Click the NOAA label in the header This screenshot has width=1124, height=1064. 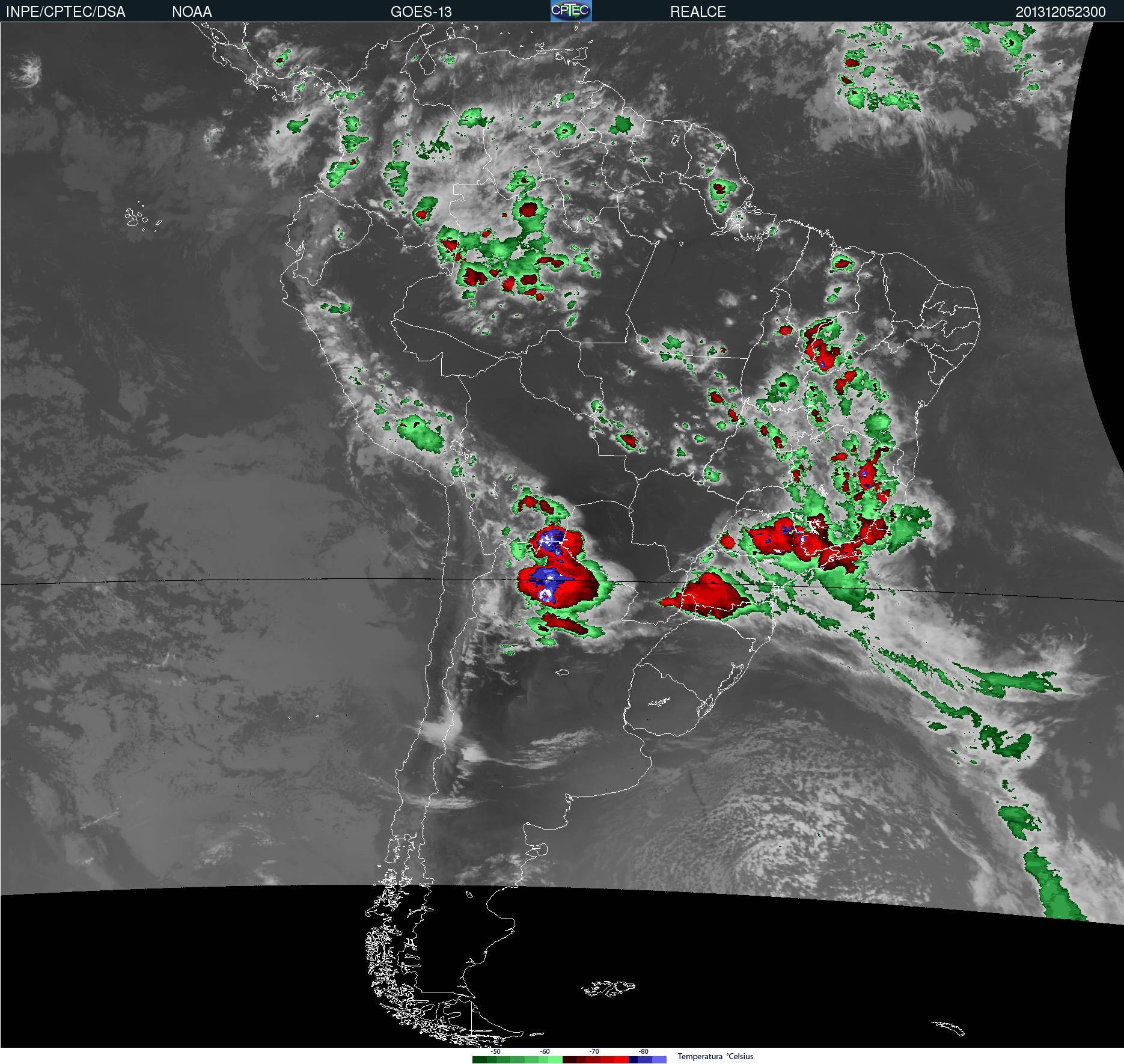(192, 12)
